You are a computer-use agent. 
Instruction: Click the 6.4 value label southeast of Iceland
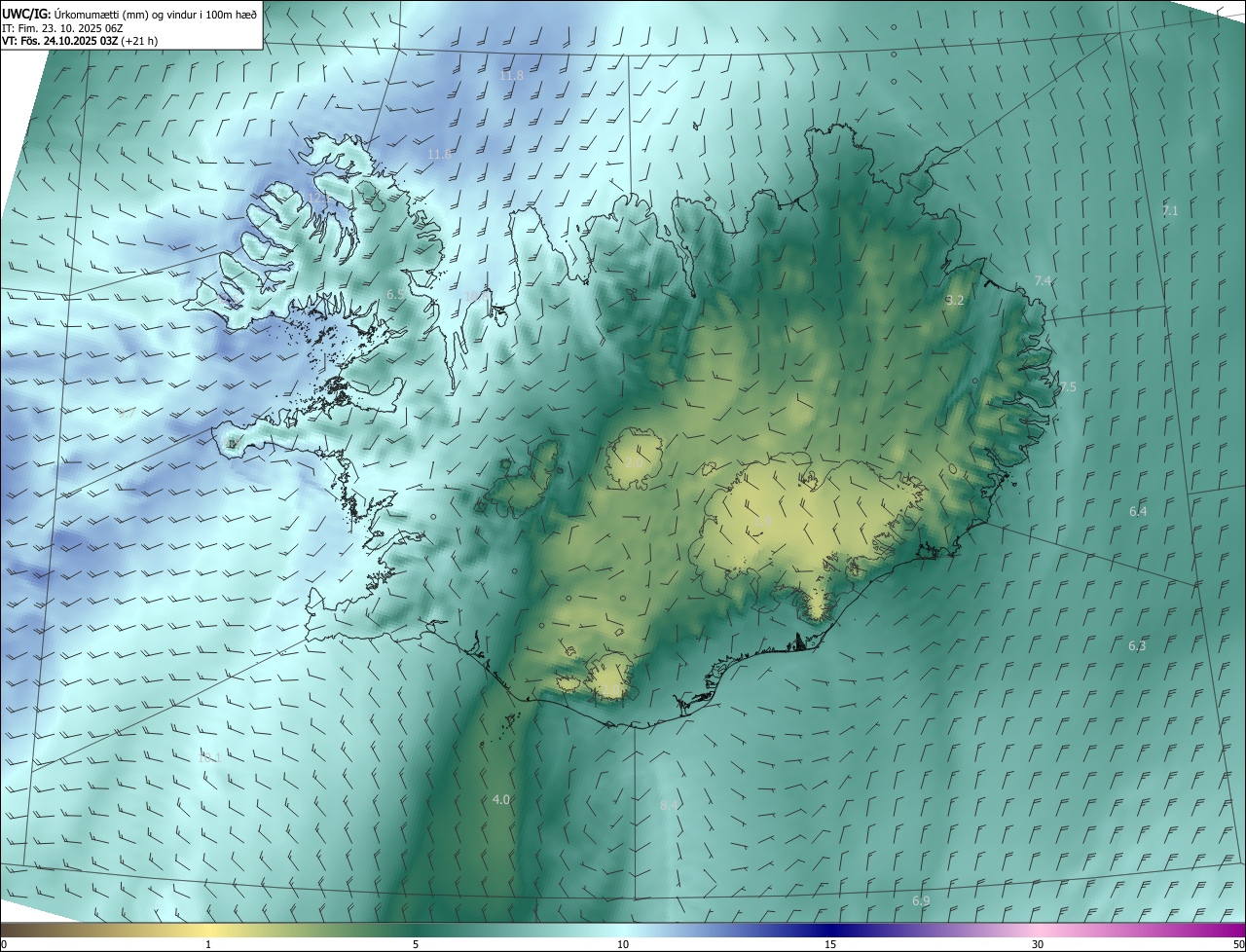click(x=1138, y=512)
